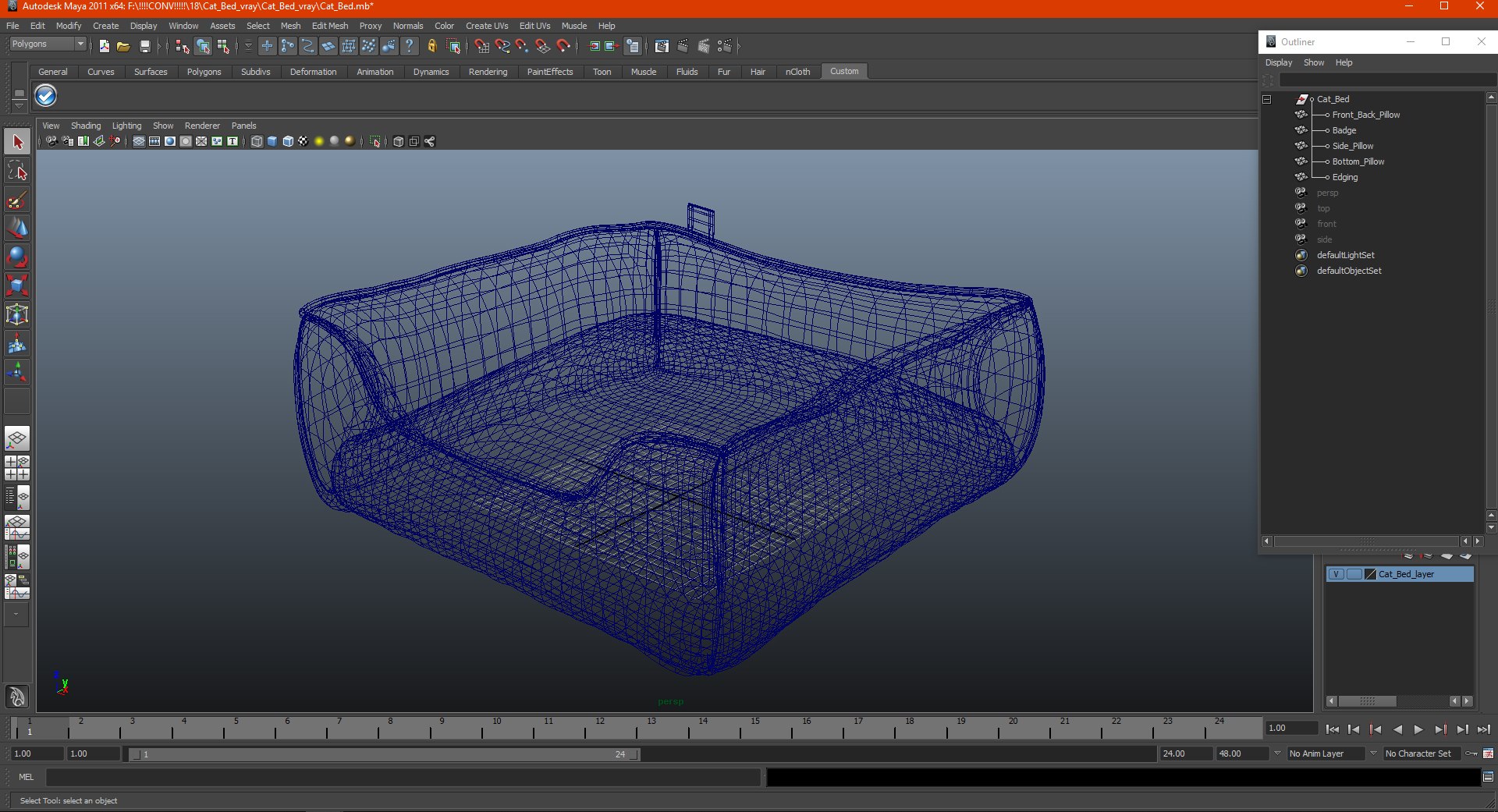Image resolution: width=1498 pixels, height=812 pixels.
Task: Activate the Lasso select tool
Action: coord(17,171)
